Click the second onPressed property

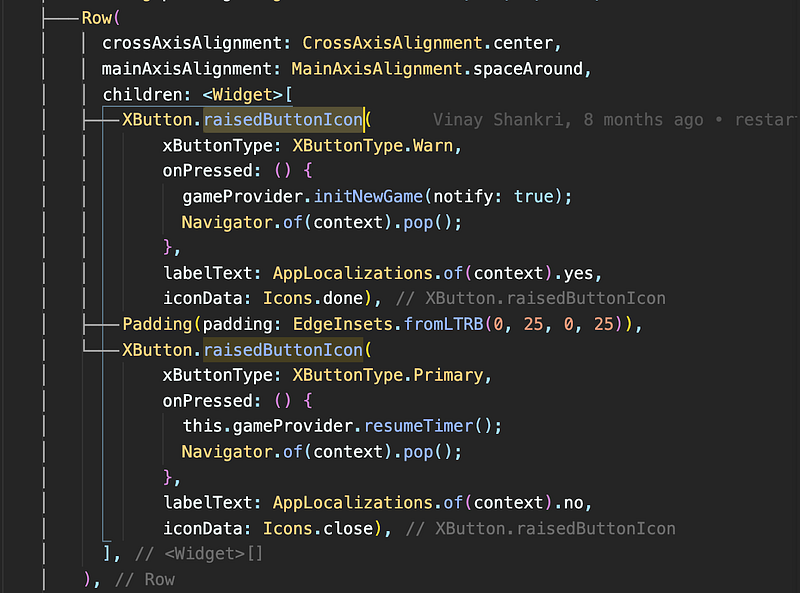207,401
